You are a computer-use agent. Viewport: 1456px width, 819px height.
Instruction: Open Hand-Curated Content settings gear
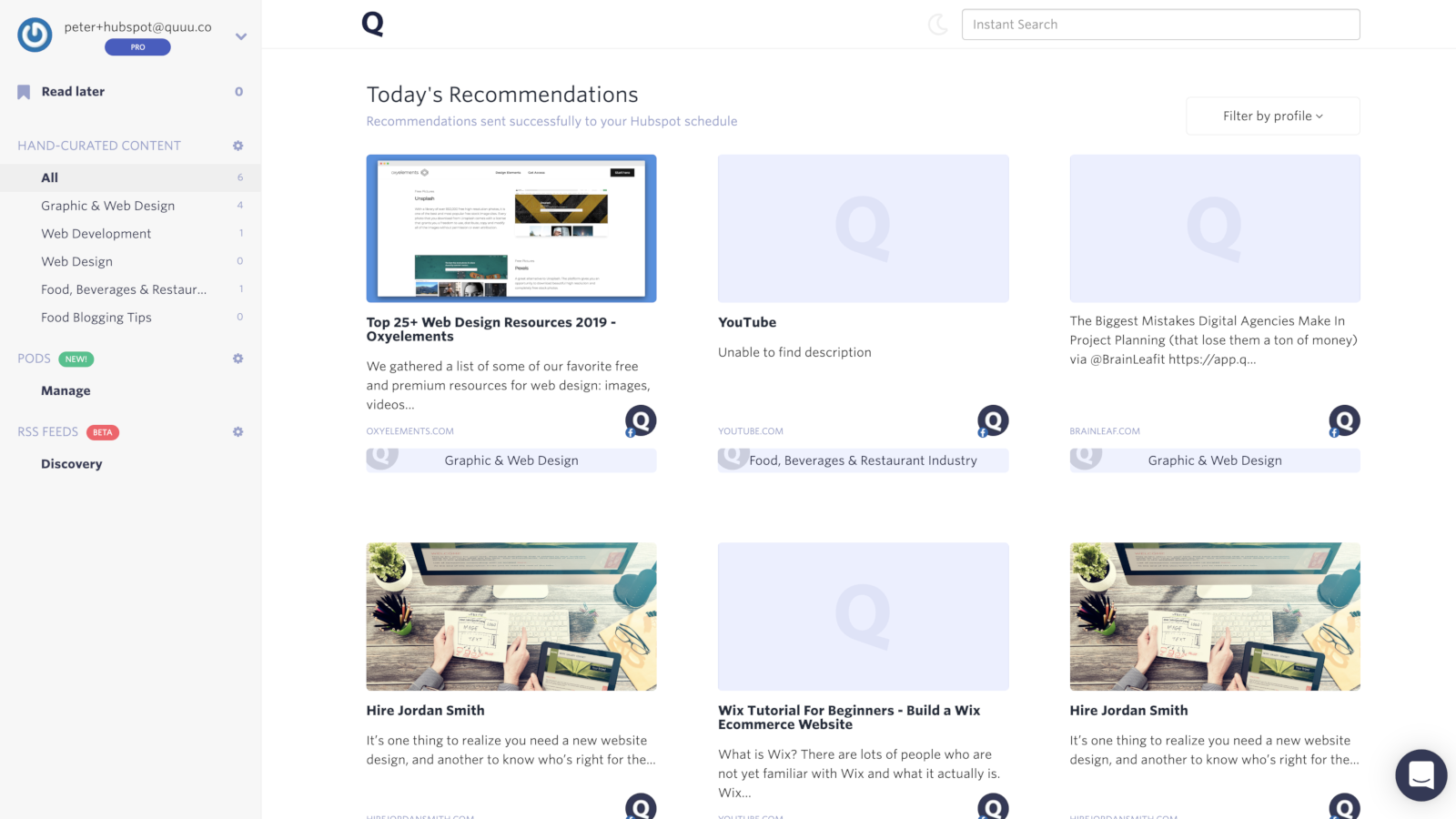(238, 146)
